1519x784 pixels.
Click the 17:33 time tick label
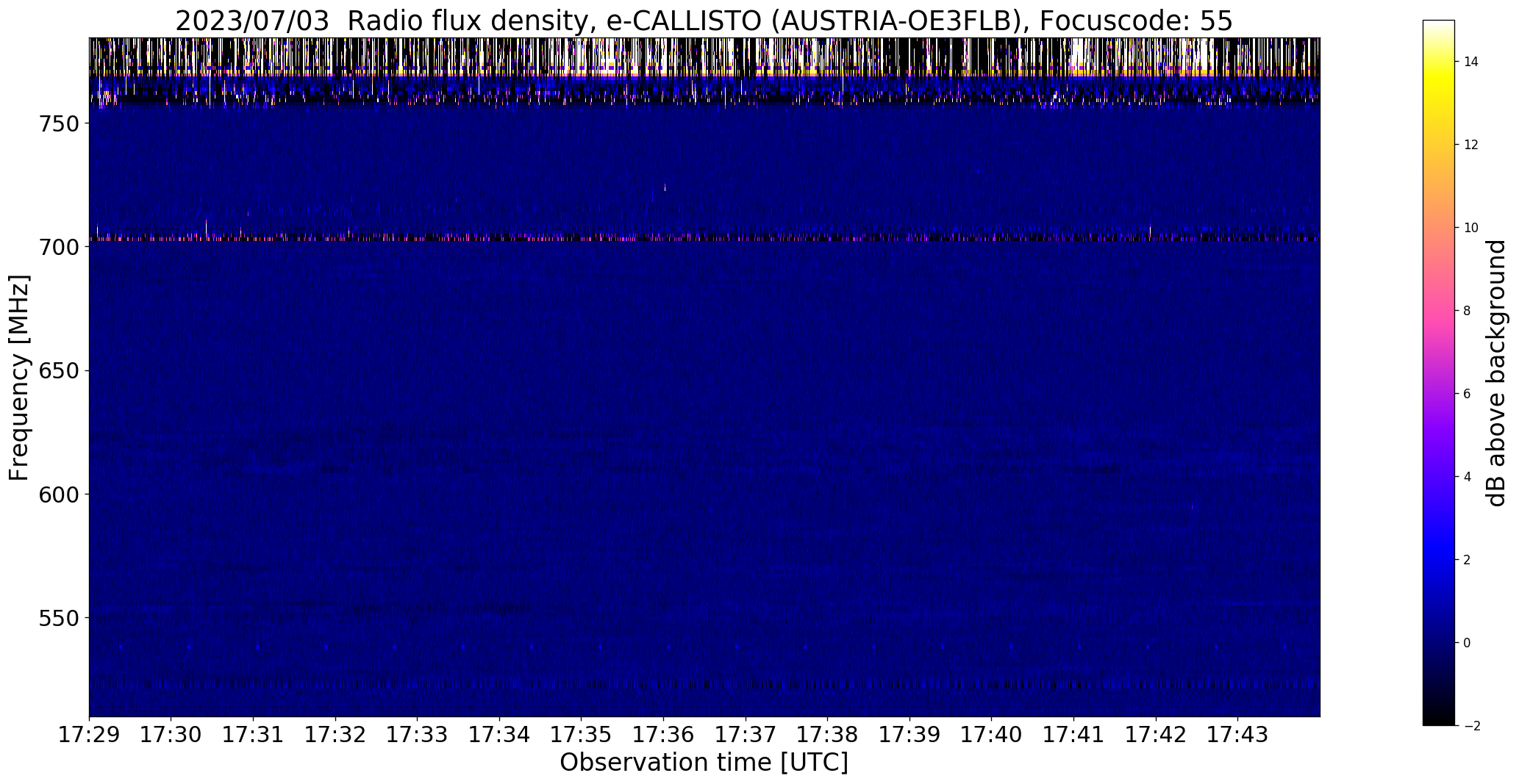[417, 735]
